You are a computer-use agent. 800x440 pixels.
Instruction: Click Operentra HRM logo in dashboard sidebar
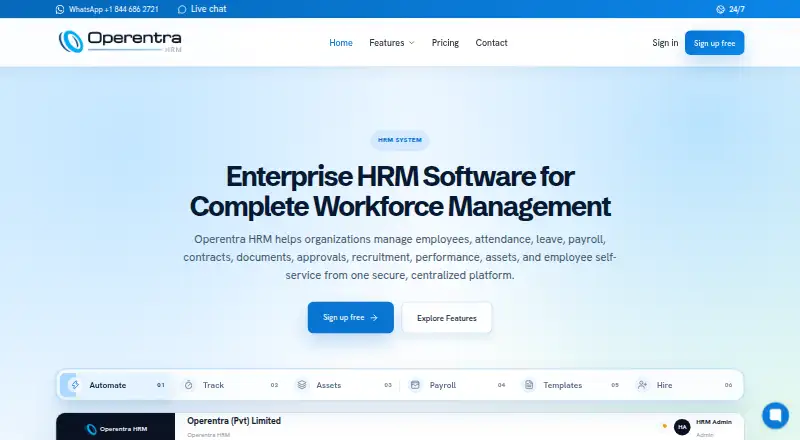tap(116, 429)
